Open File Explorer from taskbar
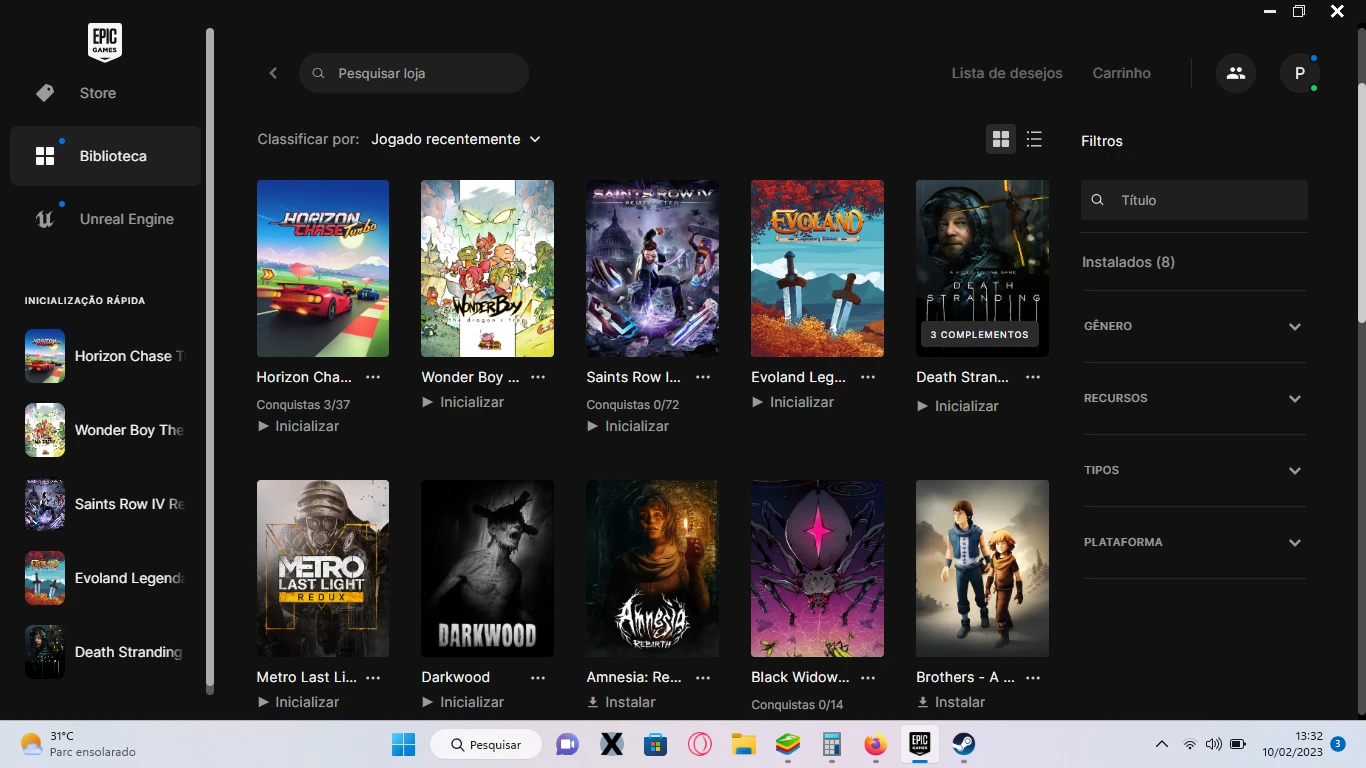This screenshot has width=1366, height=768. click(743, 744)
